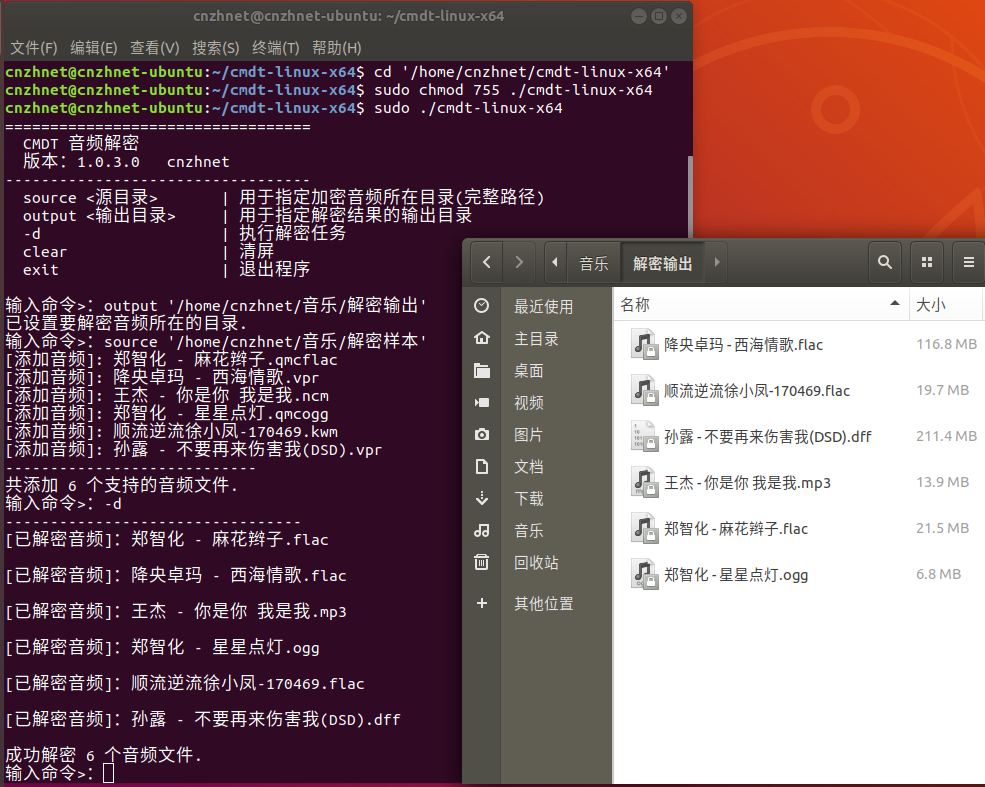Close the terminal window
Screen dimensions: 985x787
(x=679, y=16)
